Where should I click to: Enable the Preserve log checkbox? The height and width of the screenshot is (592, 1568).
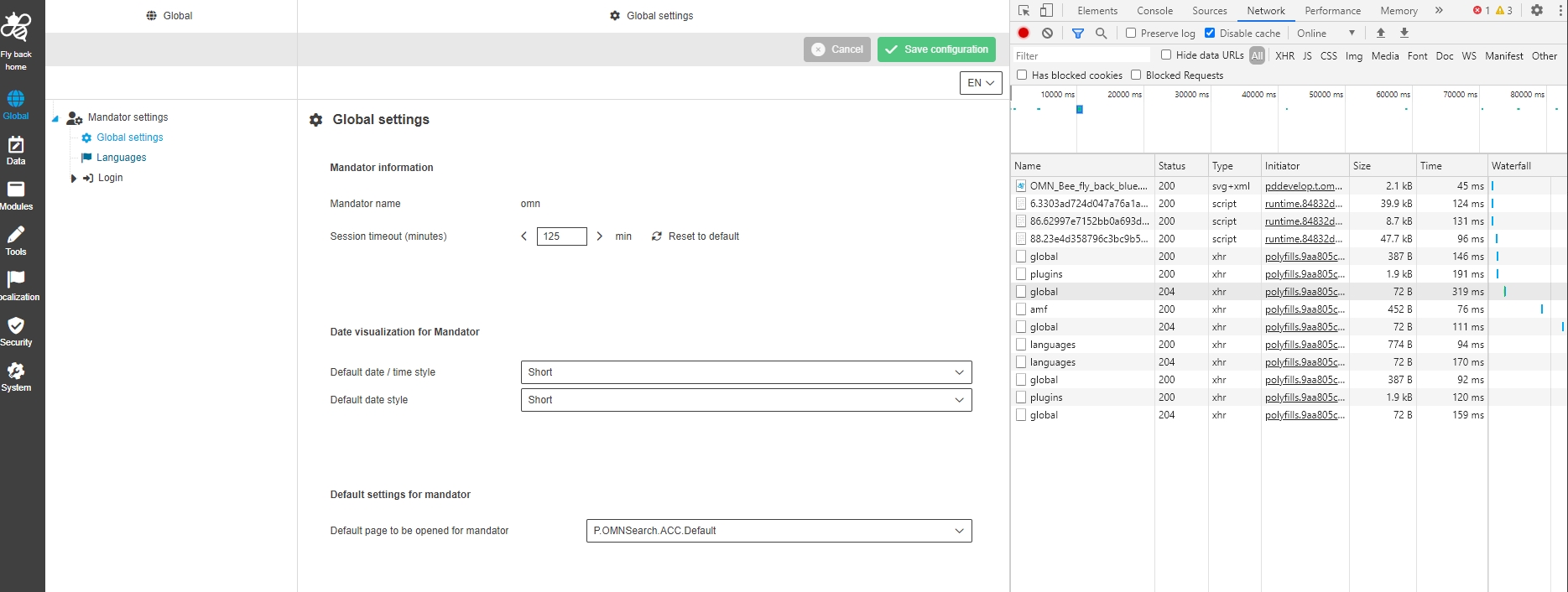pos(1131,34)
